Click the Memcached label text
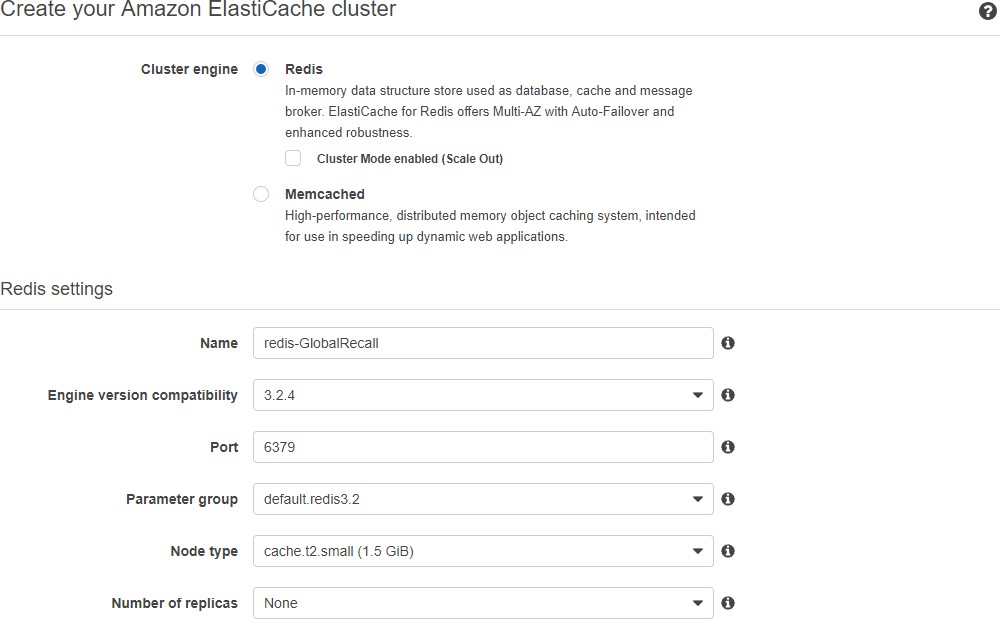Screen dimensions: 1000x619 click(x=325, y=194)
